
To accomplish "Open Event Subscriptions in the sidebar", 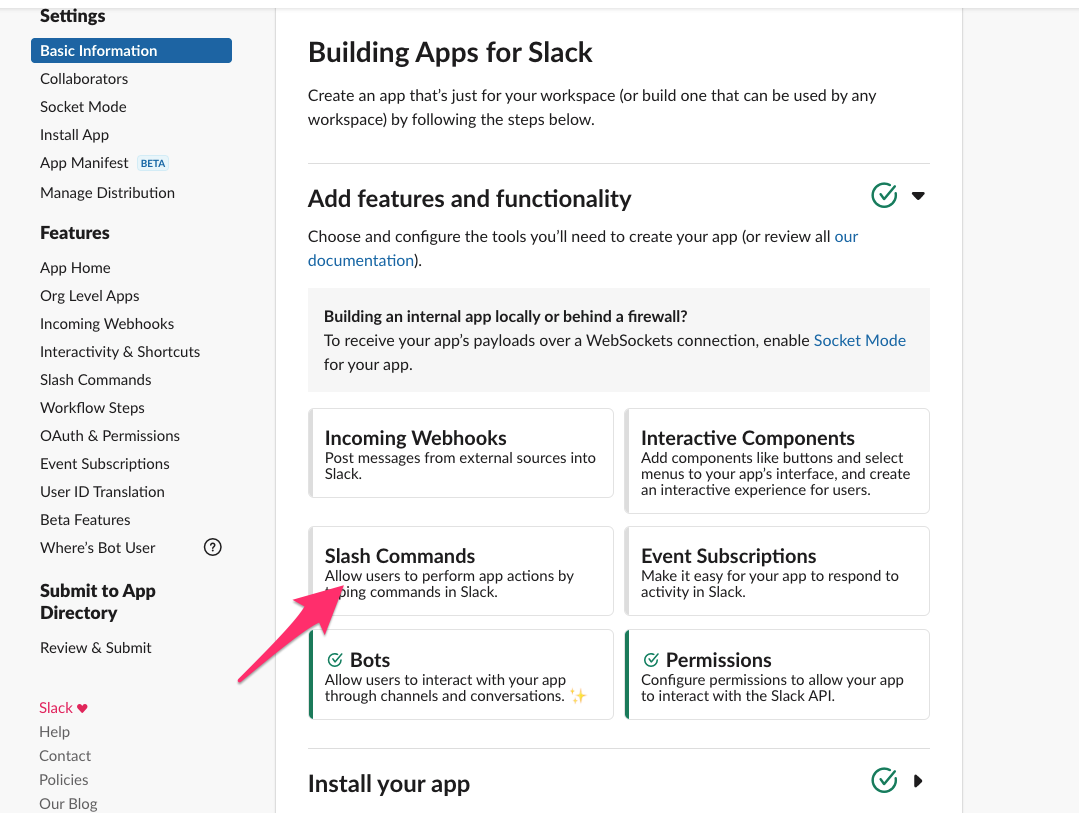I will (105, 464).
